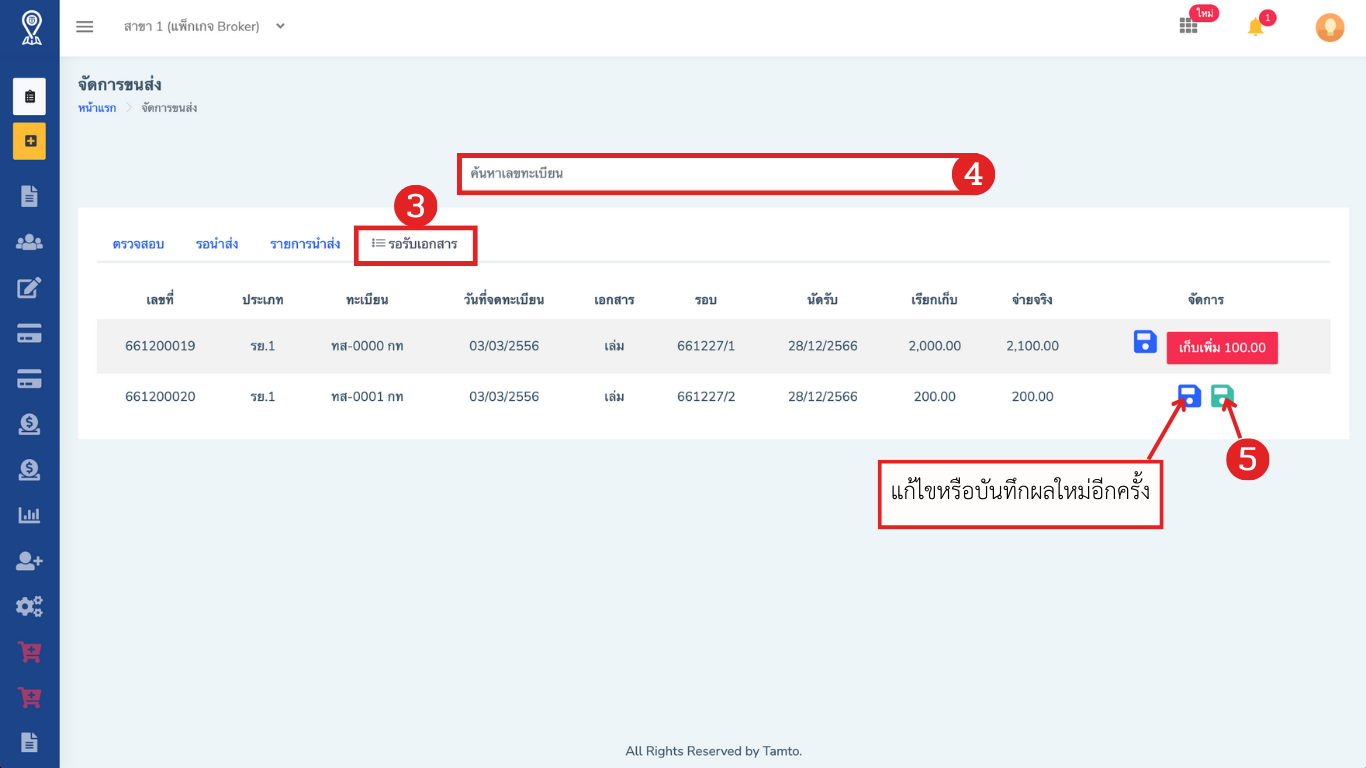Open the gears settings sidebar icon
The height and width of the screenshot is (768, 1366).
[x=29, y=606]
